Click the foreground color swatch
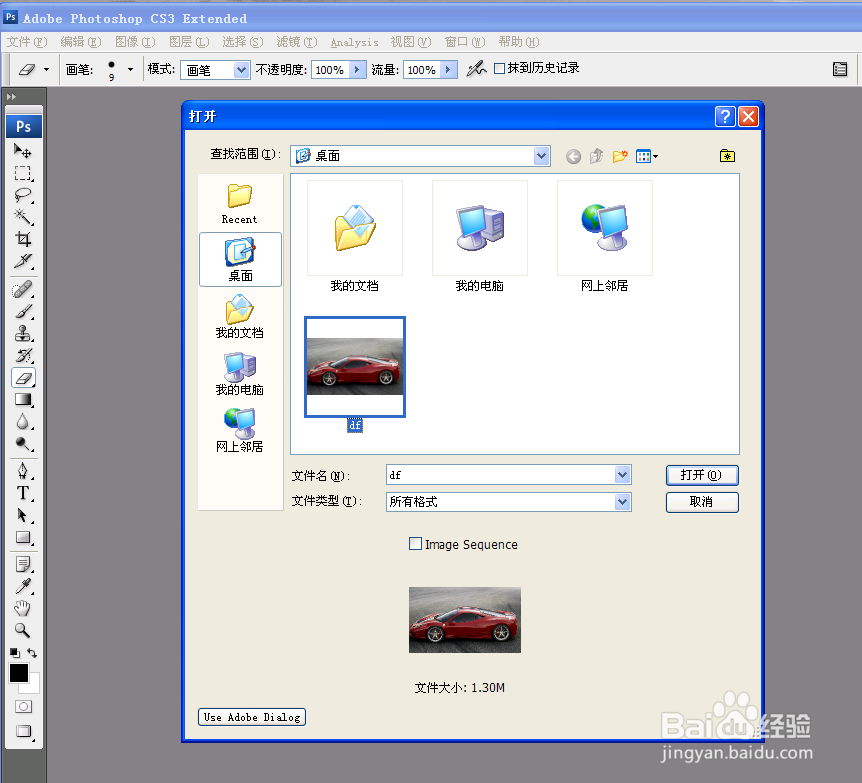The width and height of the screenshot is (862, 783). click(17, 673)
